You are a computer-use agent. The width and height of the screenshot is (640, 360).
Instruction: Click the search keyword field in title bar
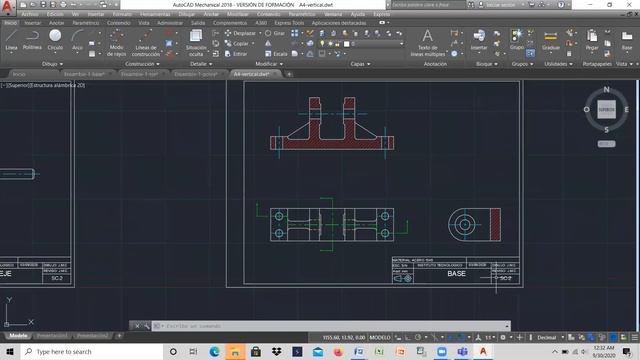coord(428,5)
